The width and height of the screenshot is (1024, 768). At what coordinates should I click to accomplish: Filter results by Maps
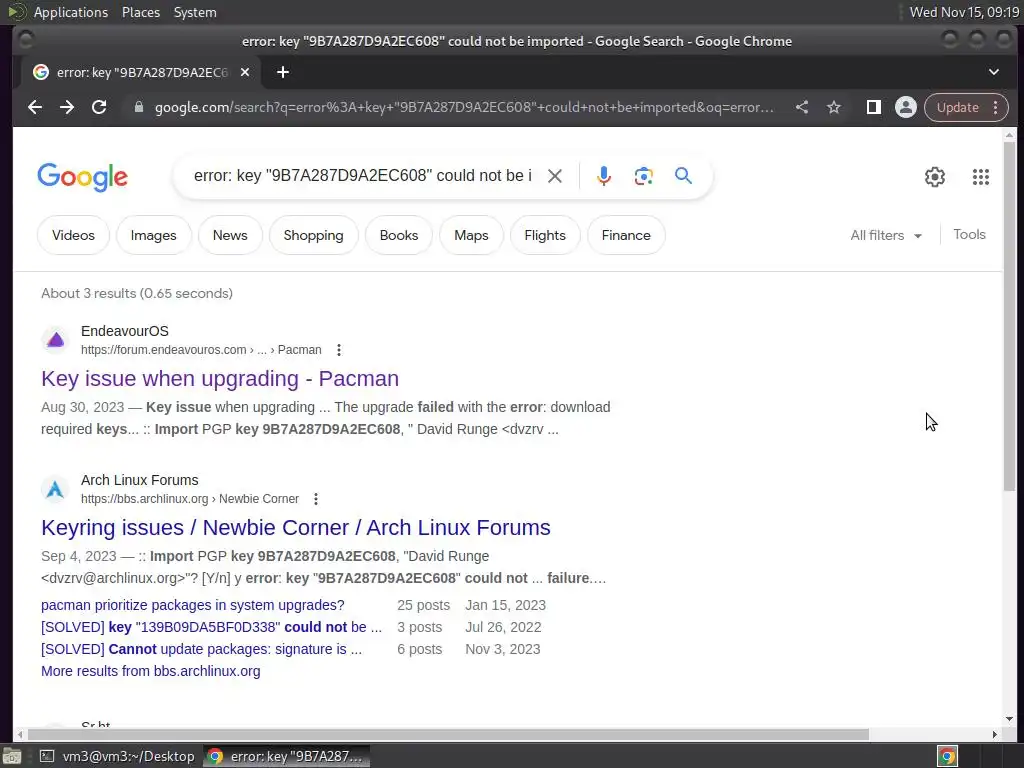point(472,235)
